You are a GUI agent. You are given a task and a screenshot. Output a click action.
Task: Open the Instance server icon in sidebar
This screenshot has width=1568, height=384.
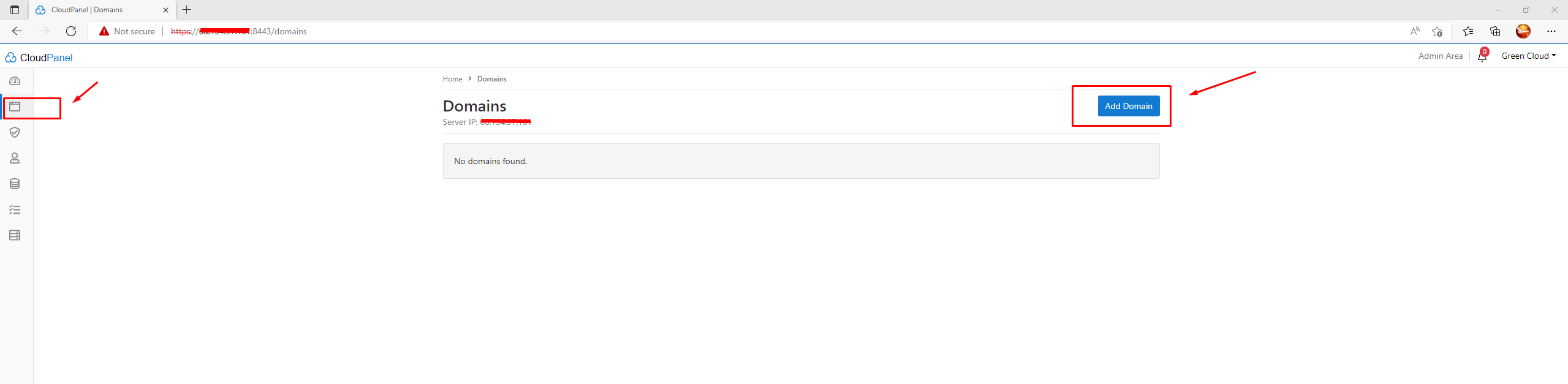15,235
